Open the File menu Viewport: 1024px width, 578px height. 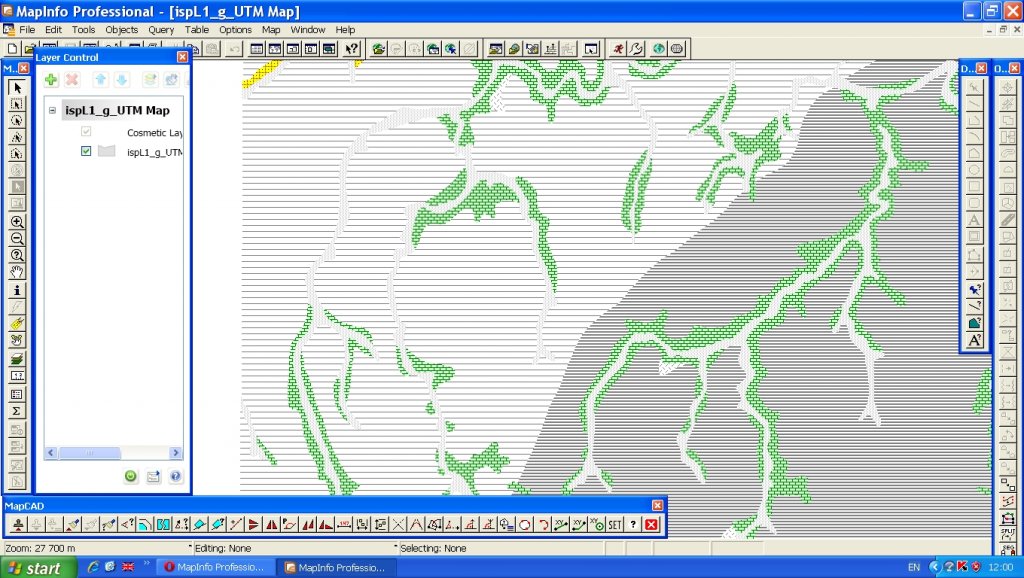tap(27, 29)
